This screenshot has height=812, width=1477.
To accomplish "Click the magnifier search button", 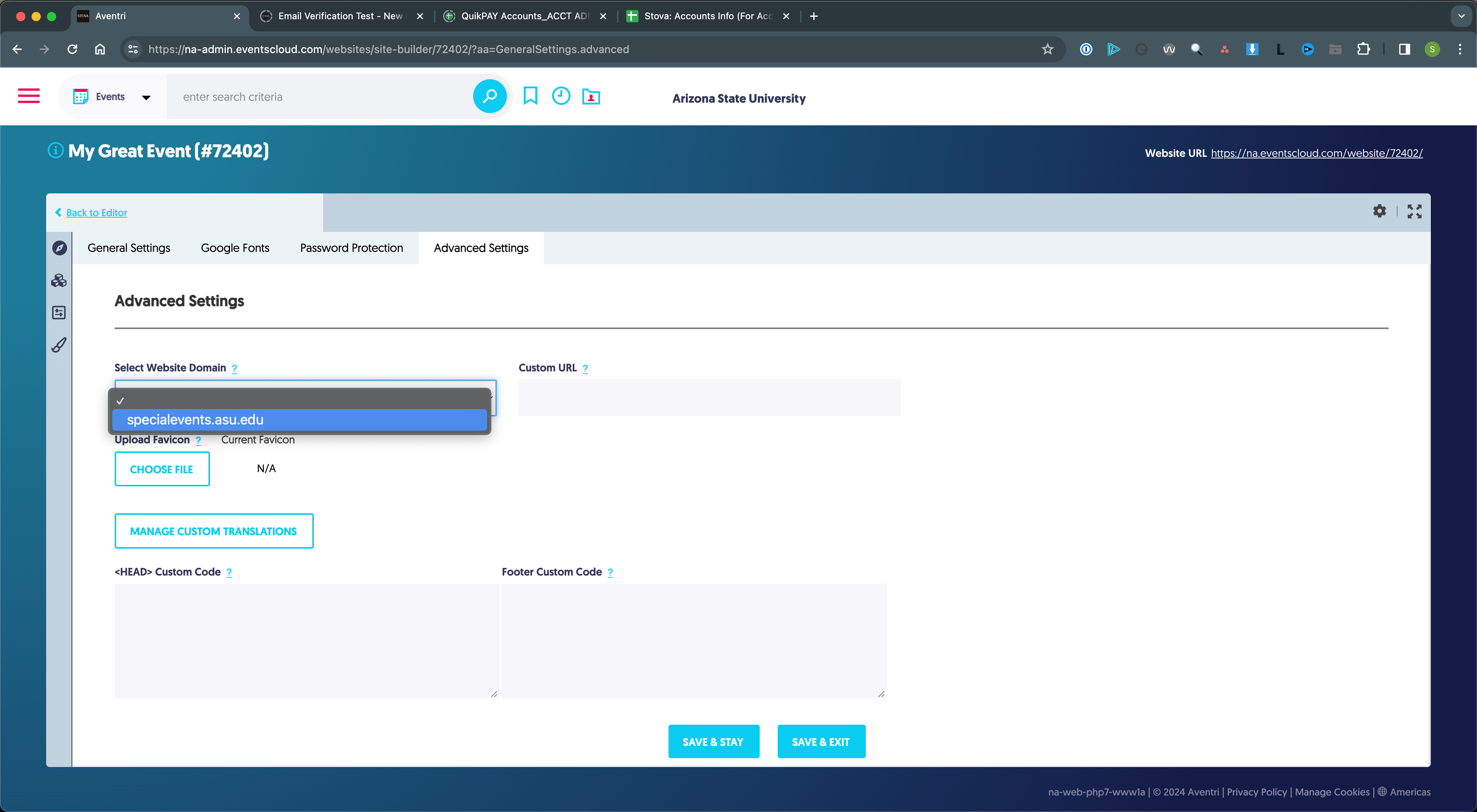I will point(489,96).
